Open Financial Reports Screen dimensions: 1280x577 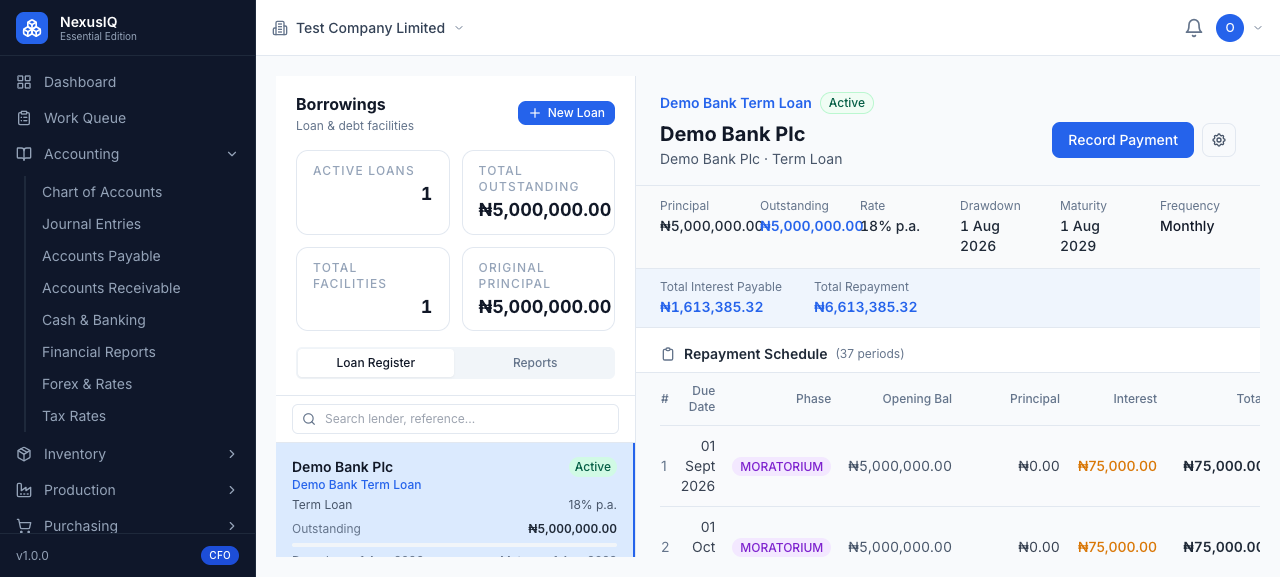point(99,352)
